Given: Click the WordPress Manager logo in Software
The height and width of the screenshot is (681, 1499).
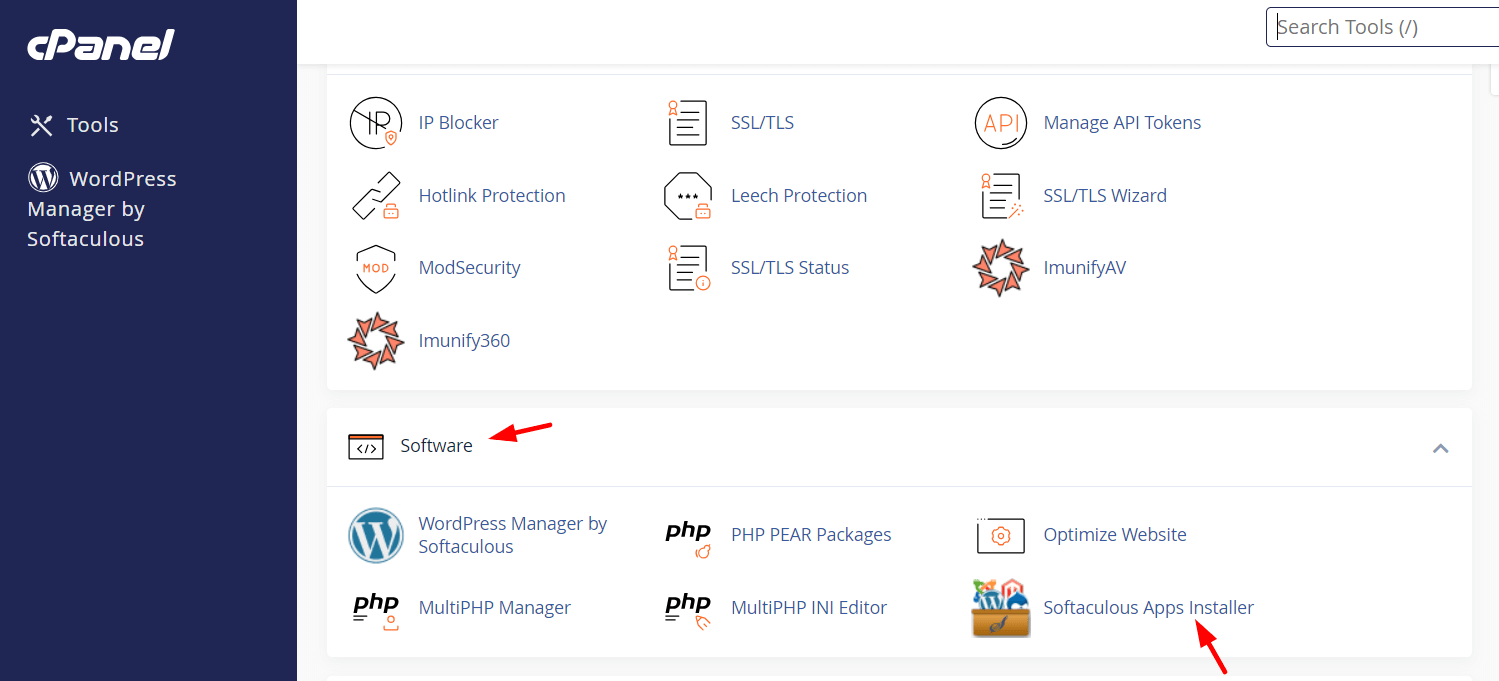Looking at the screenshot, I should 376,535.
